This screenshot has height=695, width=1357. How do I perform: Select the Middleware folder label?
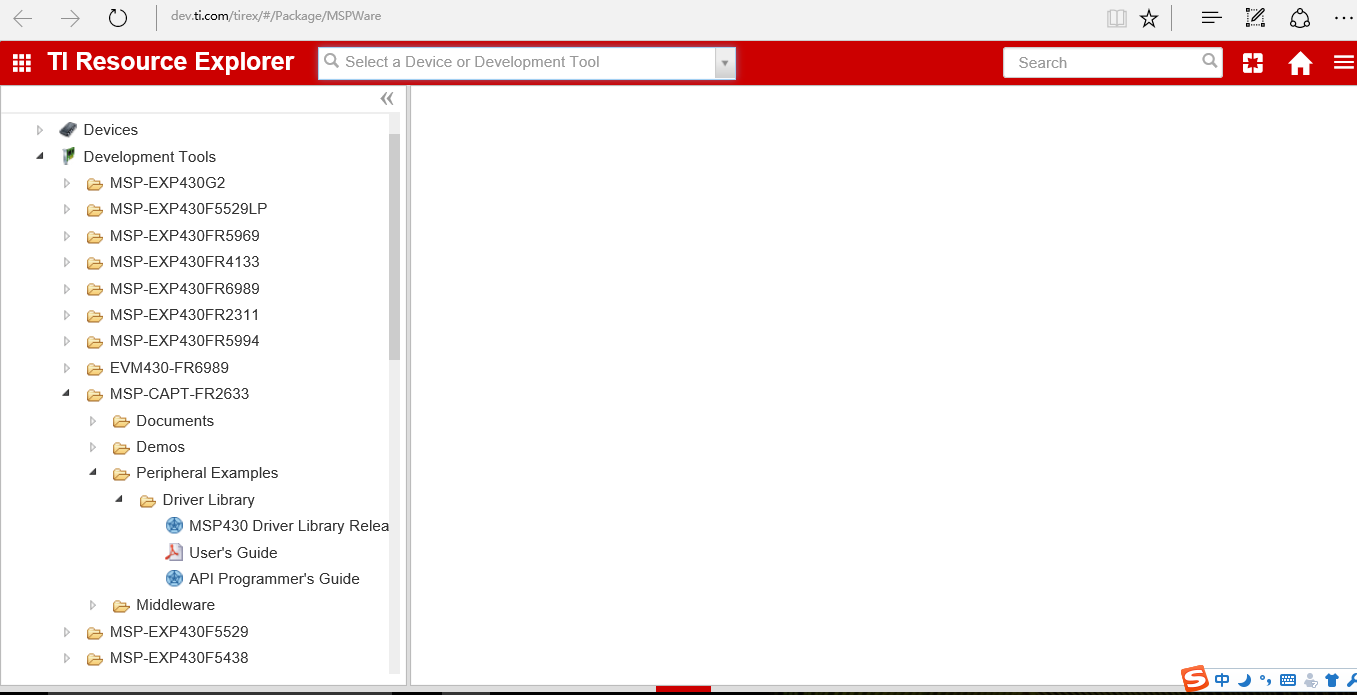point(175,605)
